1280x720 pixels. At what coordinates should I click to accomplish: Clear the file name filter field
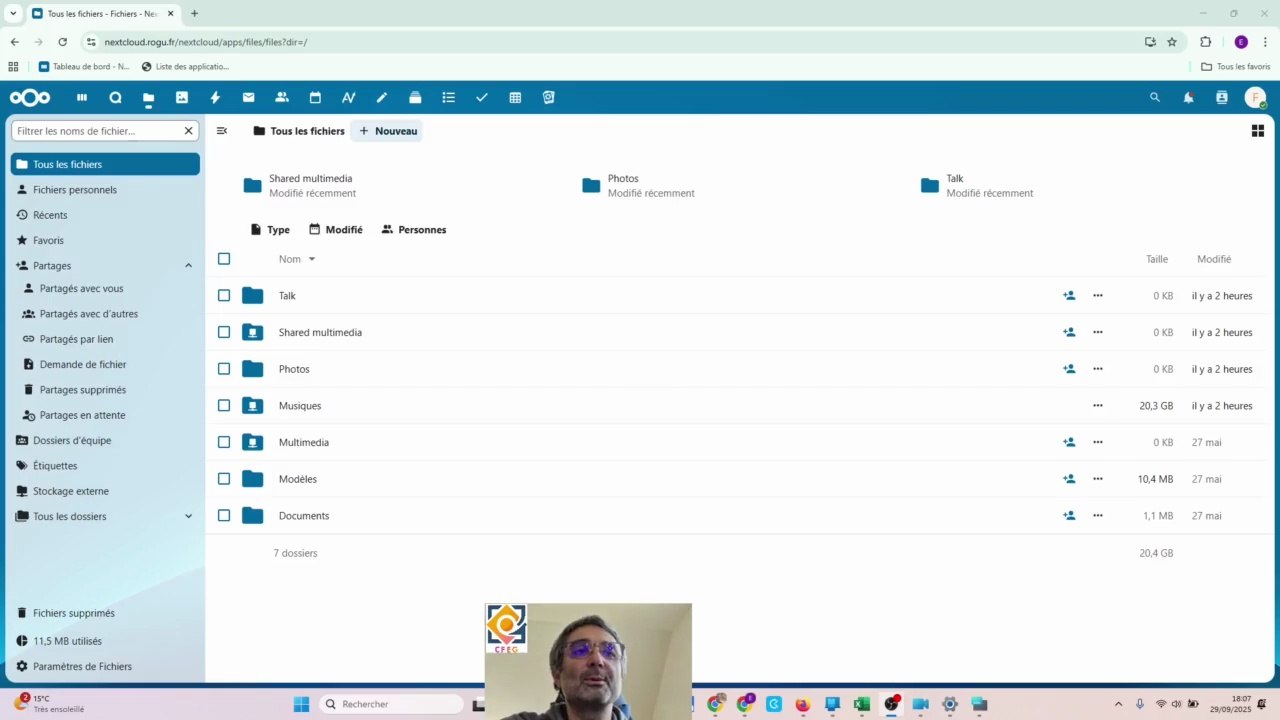(x=188, y=131)
